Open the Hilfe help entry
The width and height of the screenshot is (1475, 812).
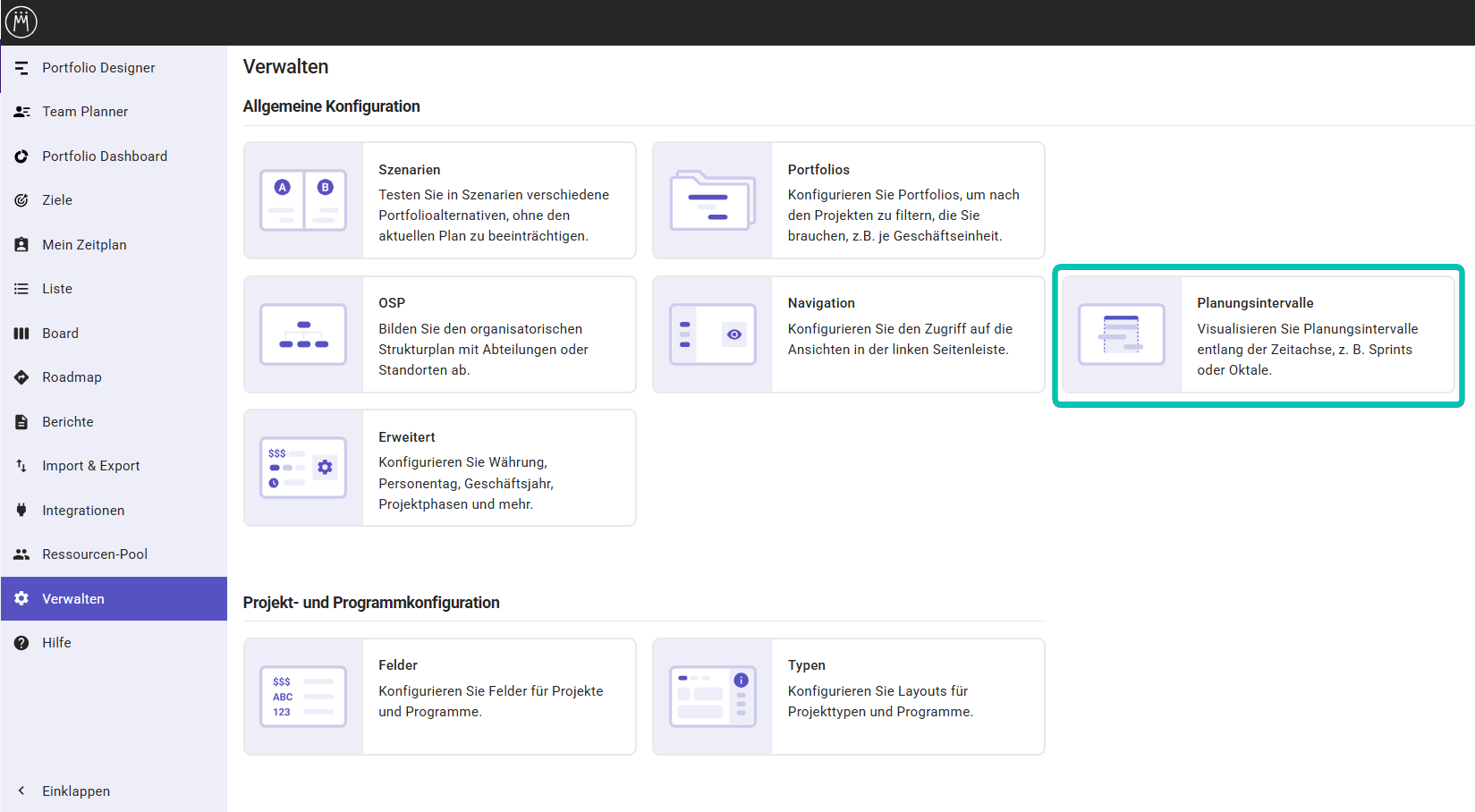56,643
